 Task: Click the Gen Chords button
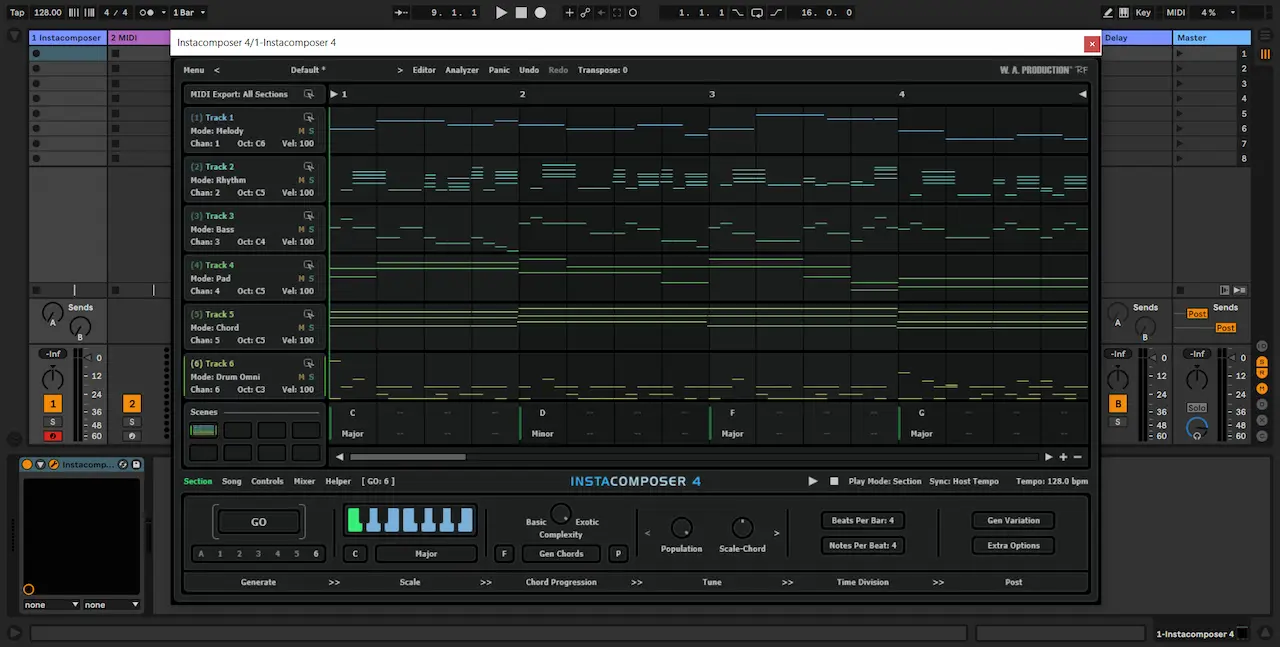[561, 553]
